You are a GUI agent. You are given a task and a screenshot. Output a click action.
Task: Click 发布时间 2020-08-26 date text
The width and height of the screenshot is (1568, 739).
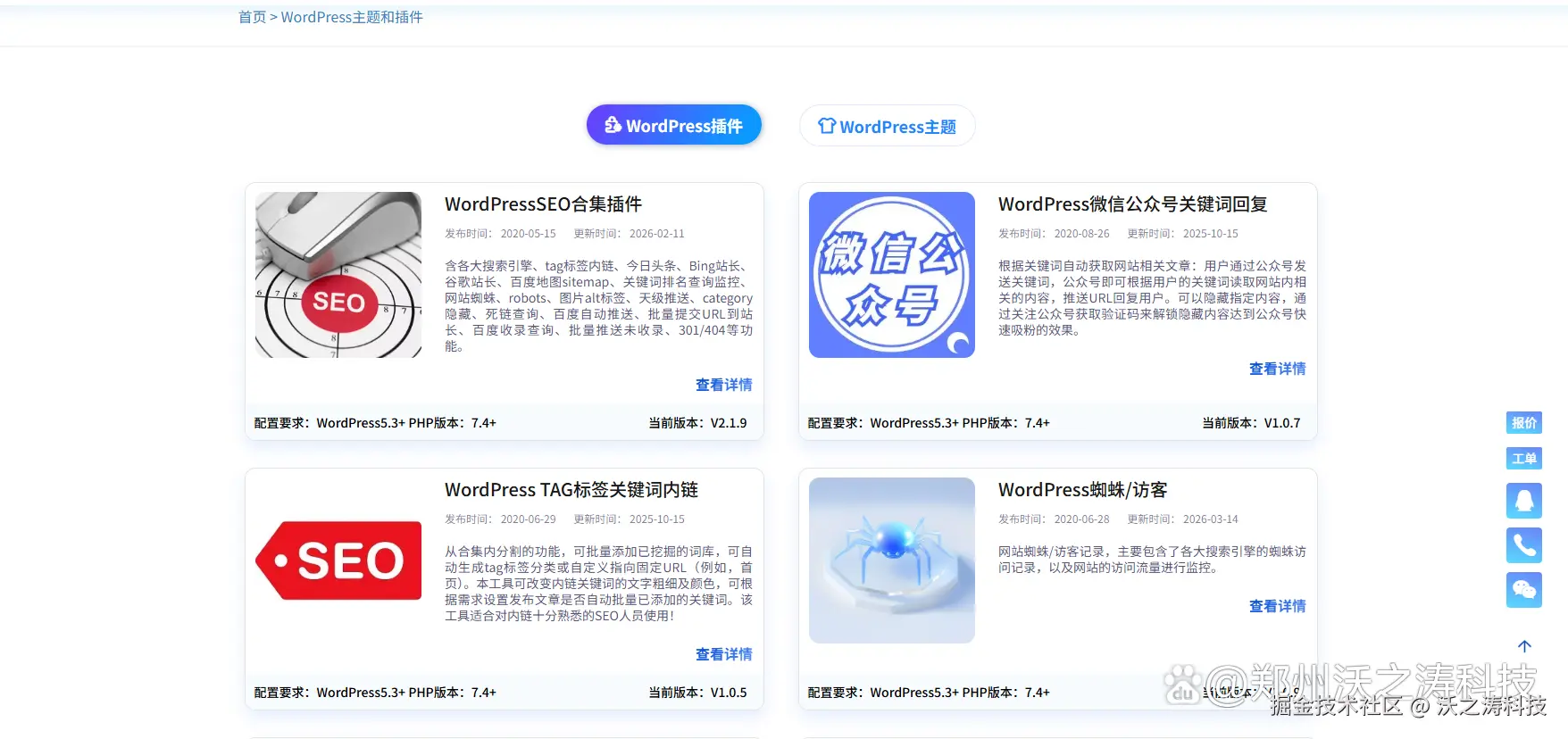[1054, 234]
